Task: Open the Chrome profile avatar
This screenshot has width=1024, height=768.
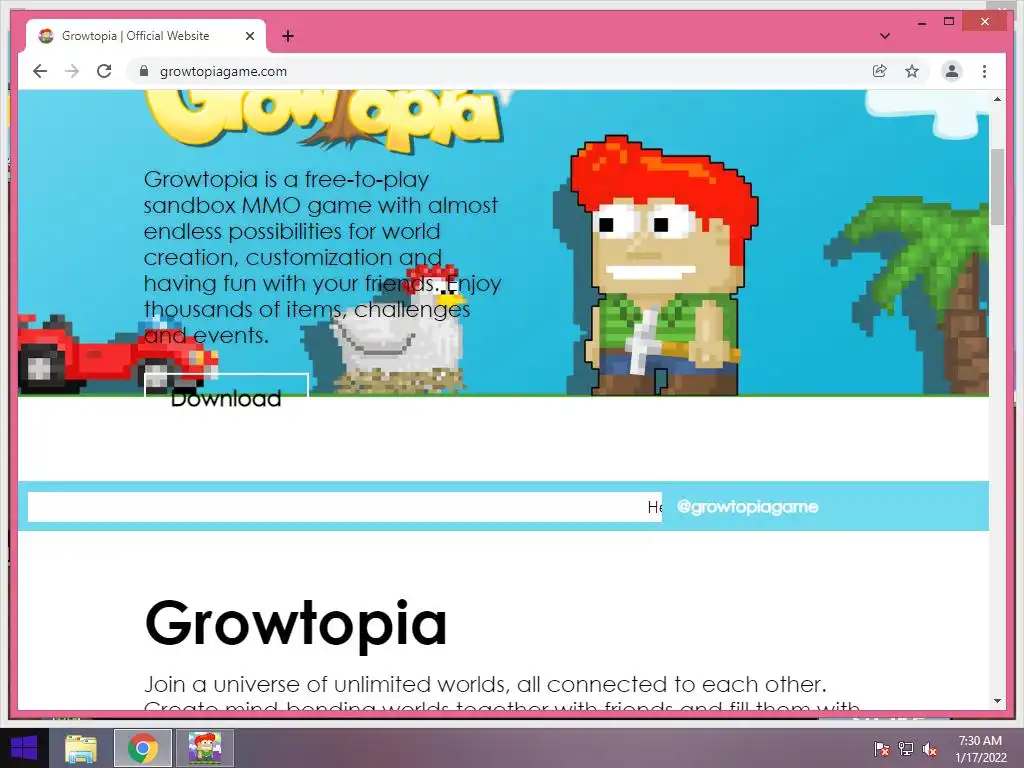Action: click(952, 71)
